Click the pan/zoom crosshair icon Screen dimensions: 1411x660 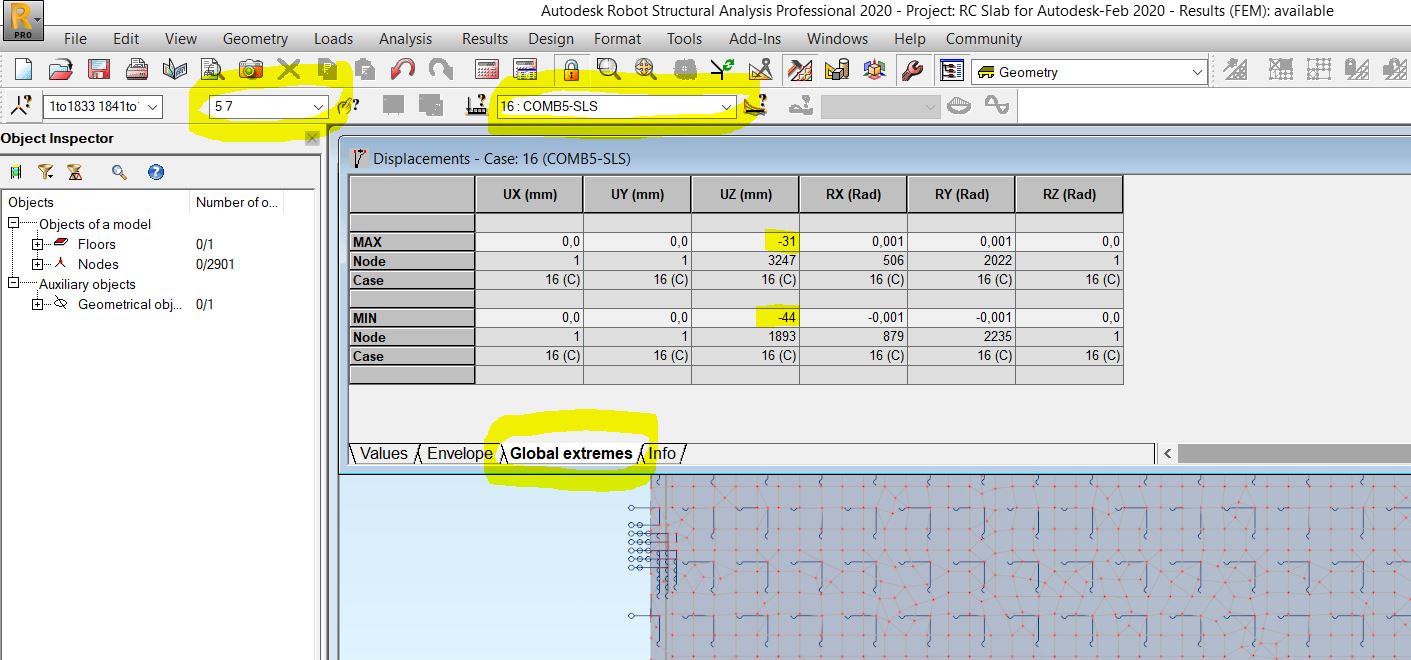[645, 70]
